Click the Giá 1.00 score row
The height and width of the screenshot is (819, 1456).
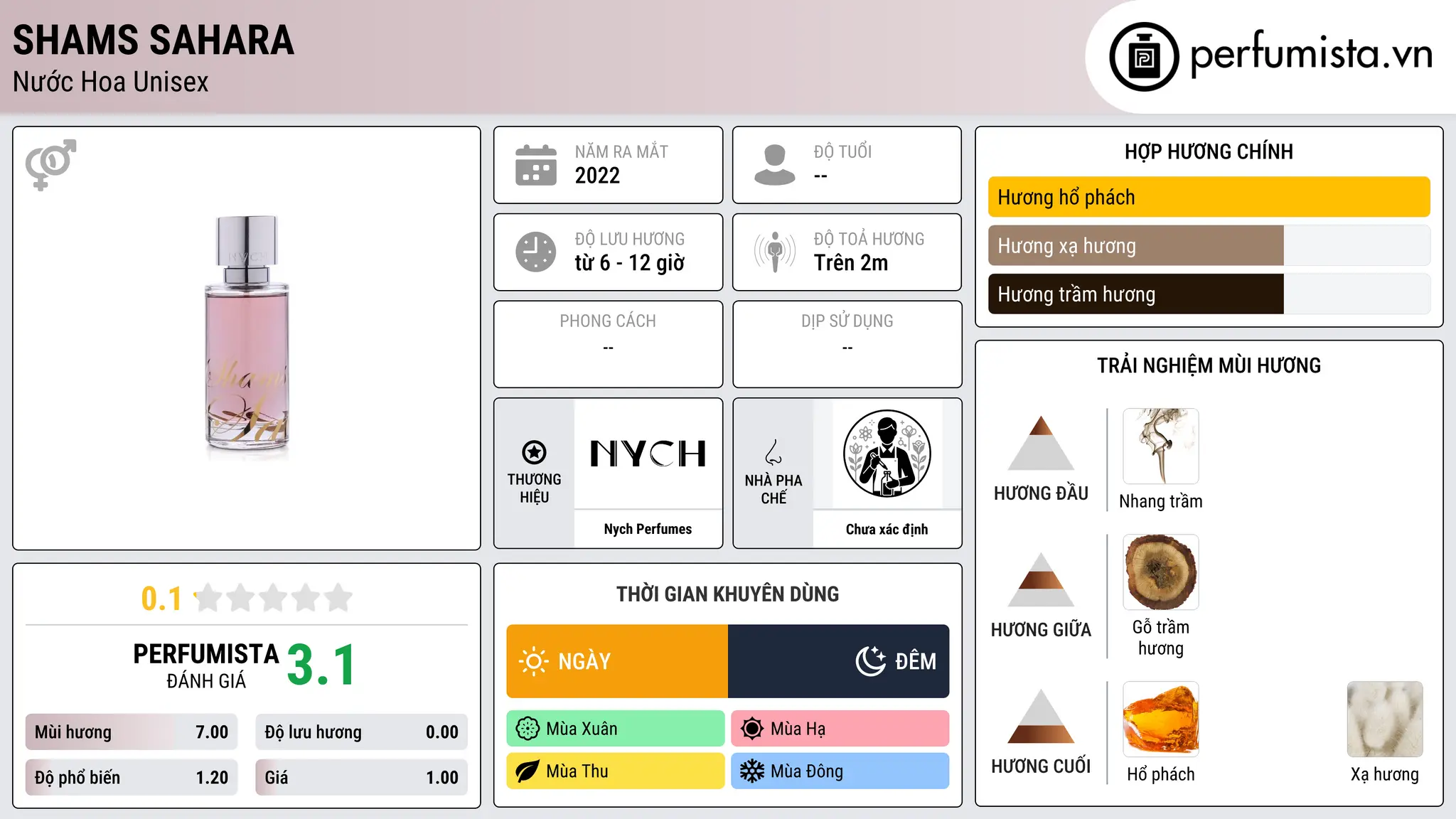click(x=362, y=778)
